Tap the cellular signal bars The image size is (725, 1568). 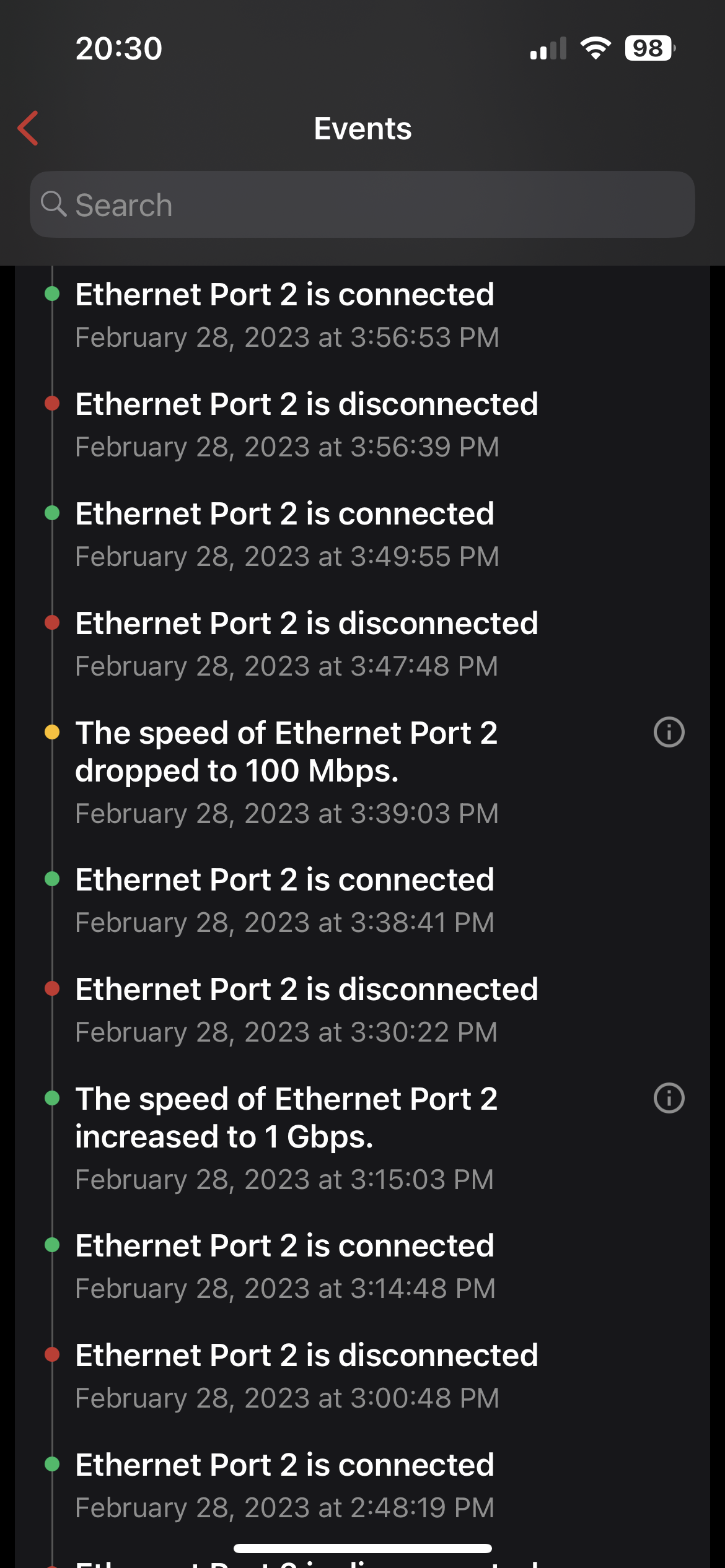click(x=548, y=48)
